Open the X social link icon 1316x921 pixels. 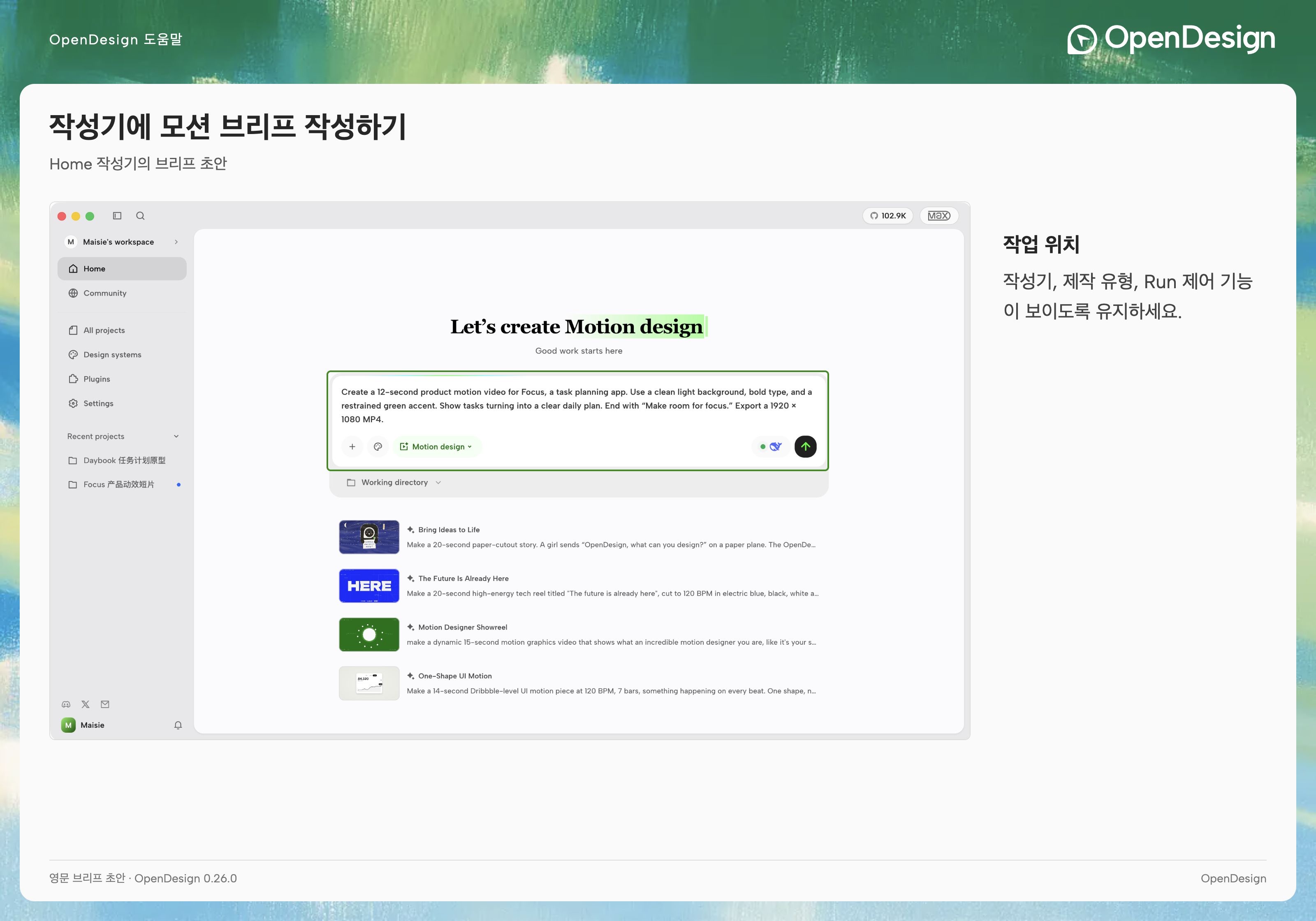86,704
